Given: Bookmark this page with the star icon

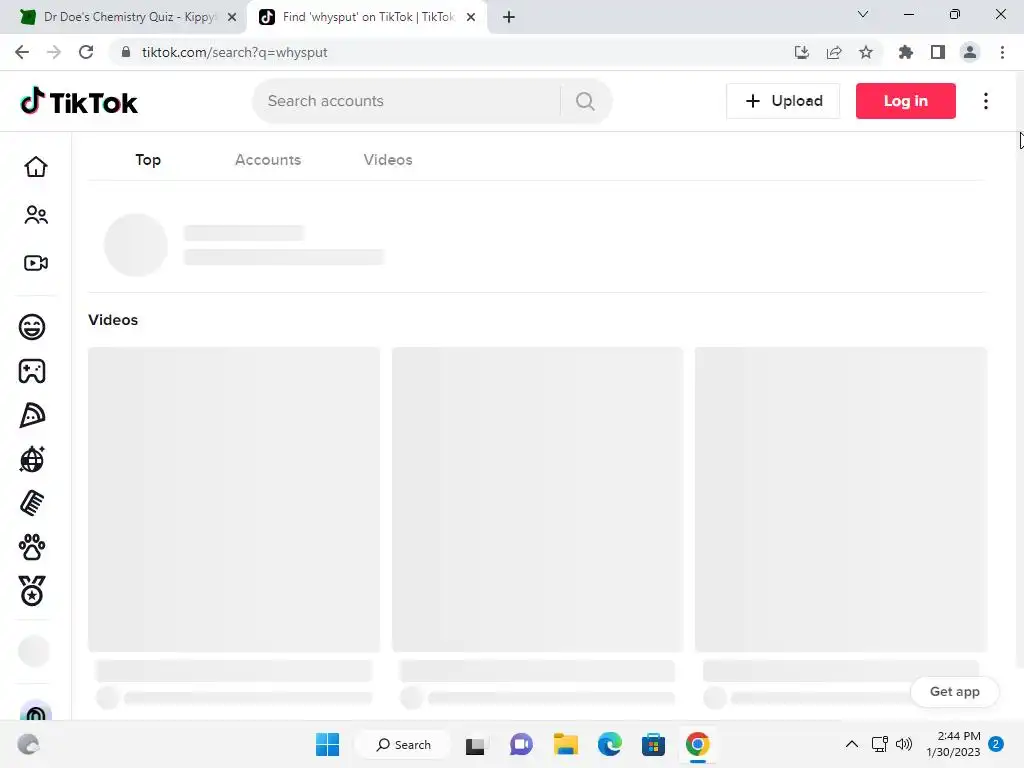Looking at the screenshot, I should 866,52.
